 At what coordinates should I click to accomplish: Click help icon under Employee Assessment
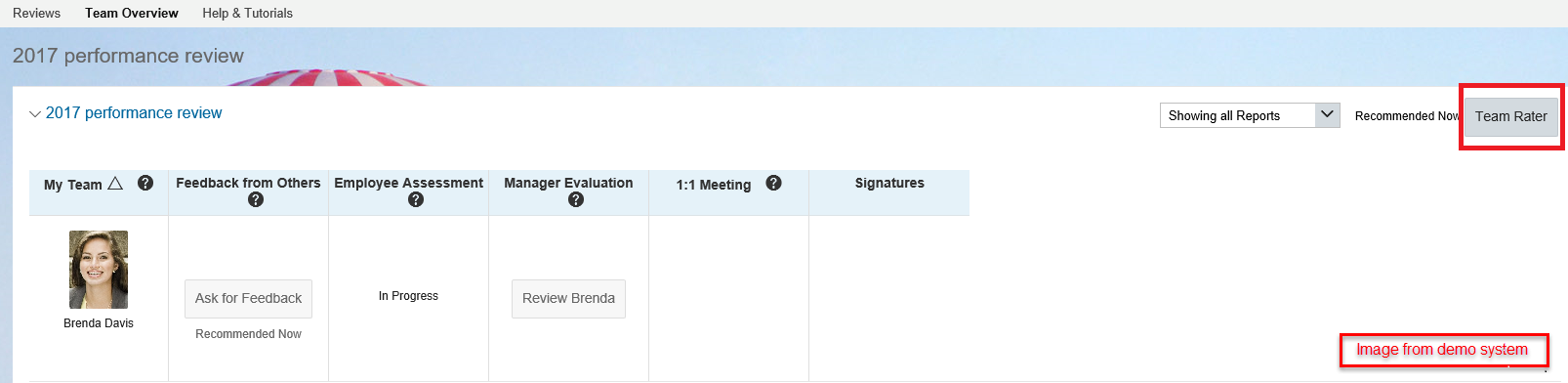(416, 199)
